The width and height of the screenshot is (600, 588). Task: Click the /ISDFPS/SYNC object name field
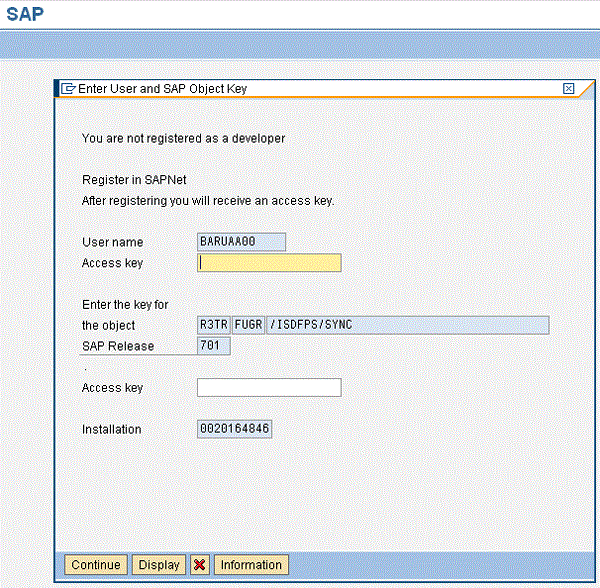[x=408, y=325]
